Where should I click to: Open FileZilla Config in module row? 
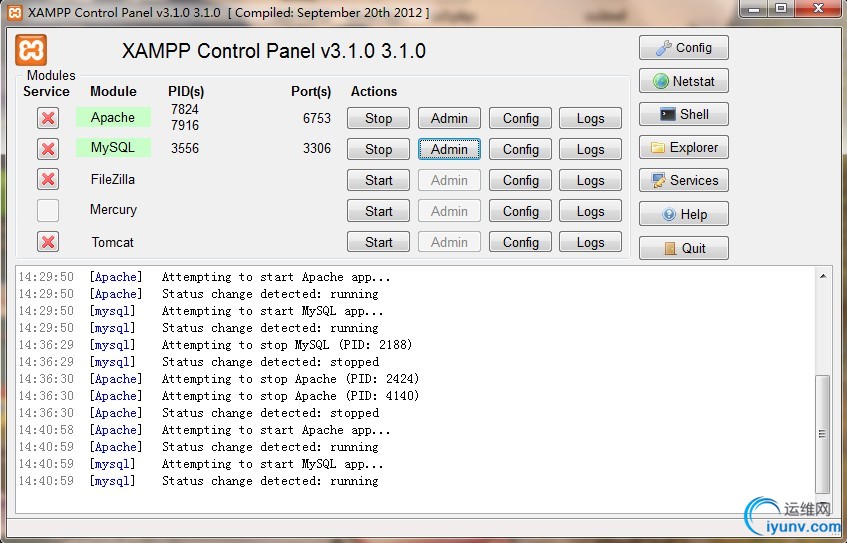click(520, 180)
